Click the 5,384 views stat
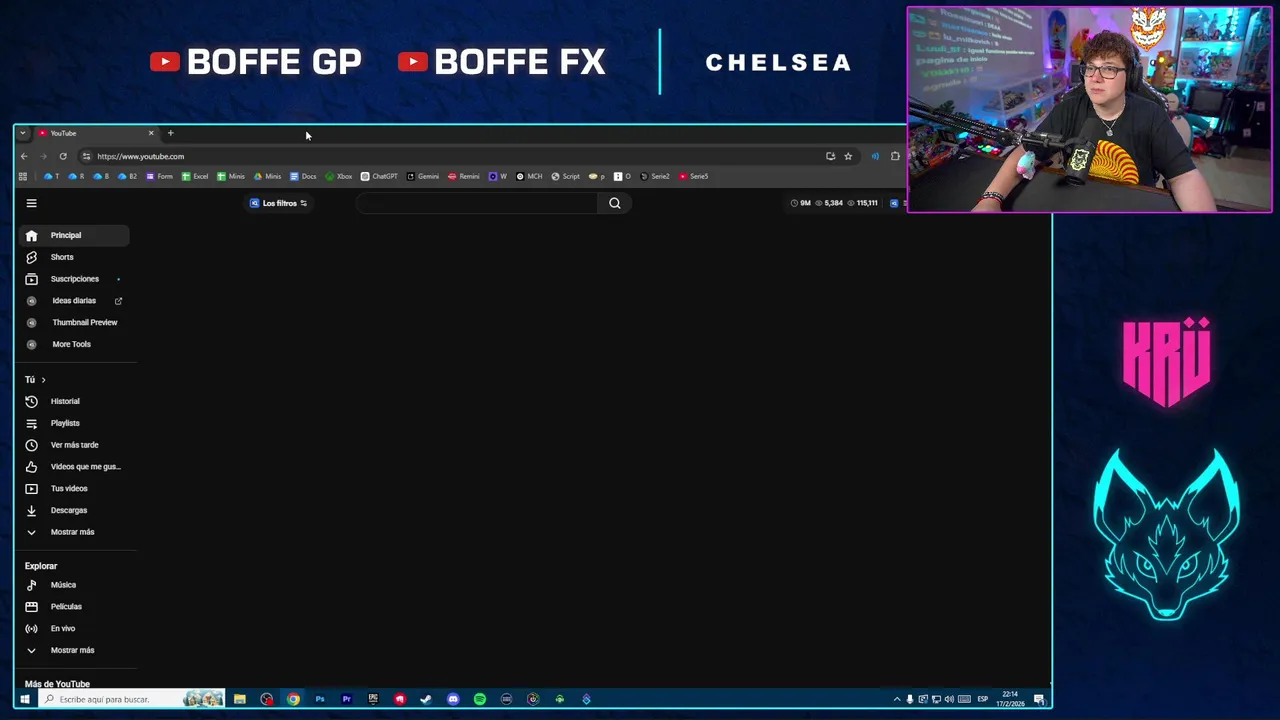 tap(829, 203)
